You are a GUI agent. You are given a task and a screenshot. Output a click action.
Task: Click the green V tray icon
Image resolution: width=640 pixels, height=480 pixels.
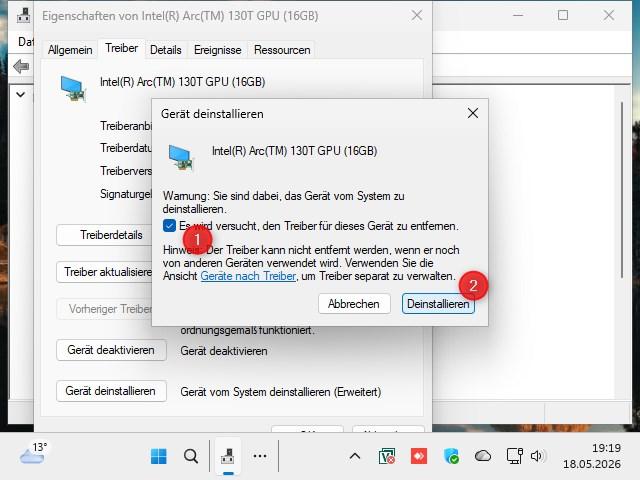387,456
